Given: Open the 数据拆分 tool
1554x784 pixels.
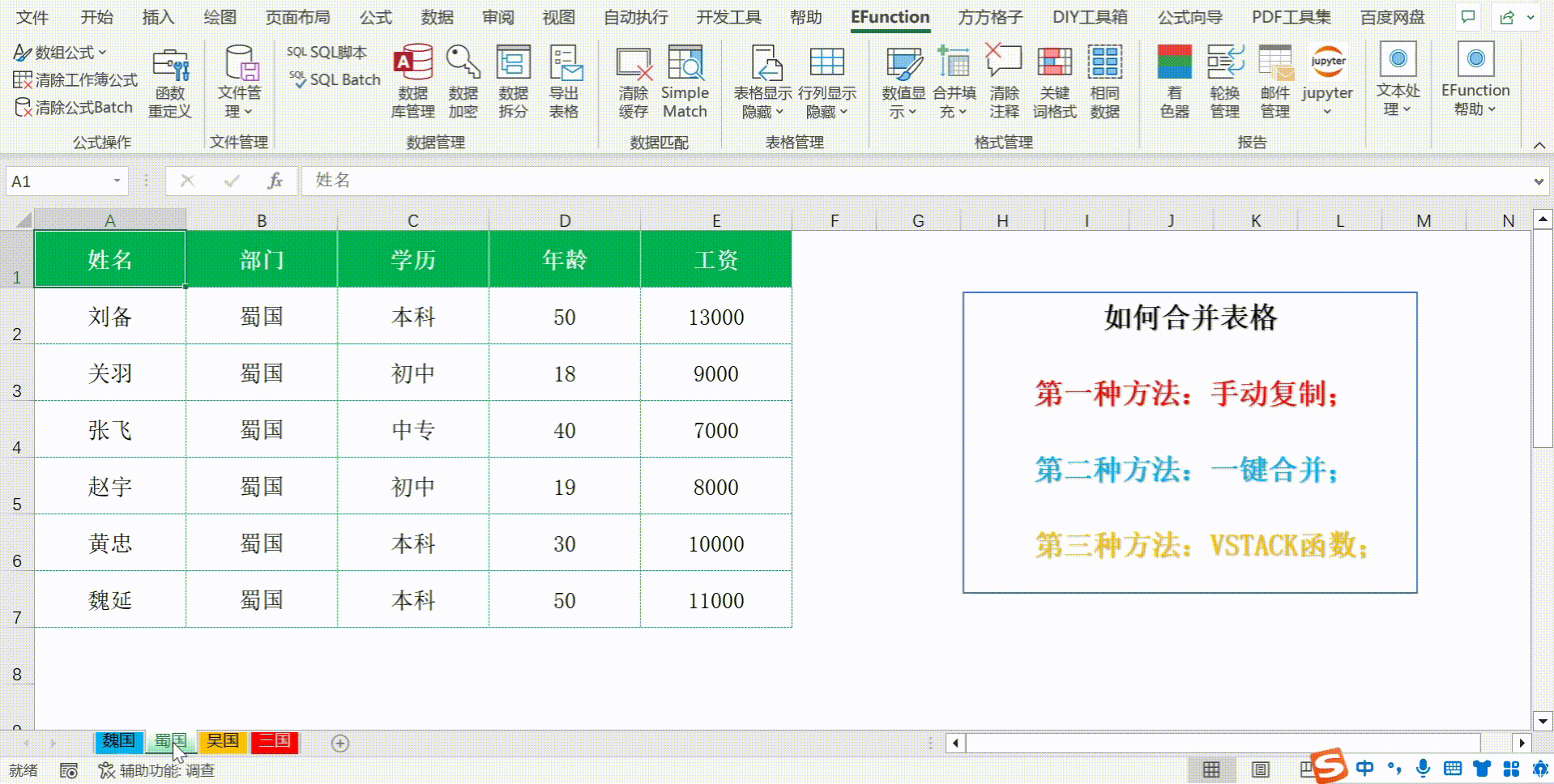Looking at the screenshot, I should point(513,83).
